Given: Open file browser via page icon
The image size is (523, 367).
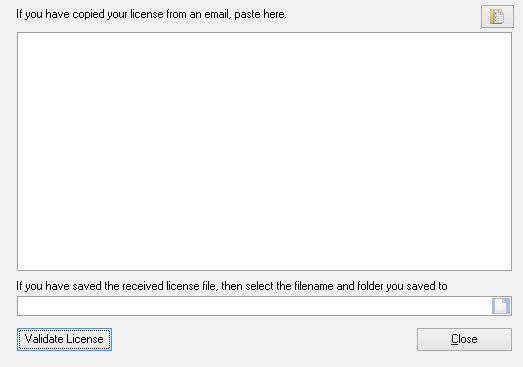Looking at the screenshot, I should (x=501, y=306).
